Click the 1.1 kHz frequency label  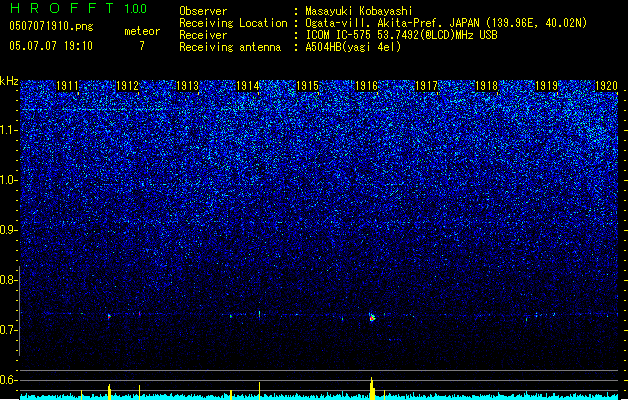9,130
